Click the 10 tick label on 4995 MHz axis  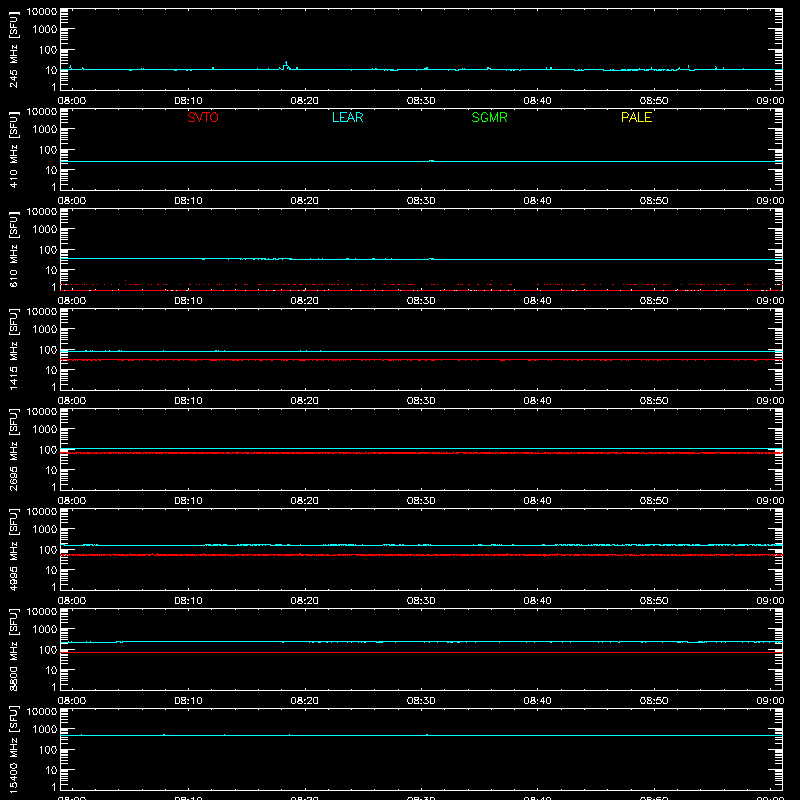[51, 570]
